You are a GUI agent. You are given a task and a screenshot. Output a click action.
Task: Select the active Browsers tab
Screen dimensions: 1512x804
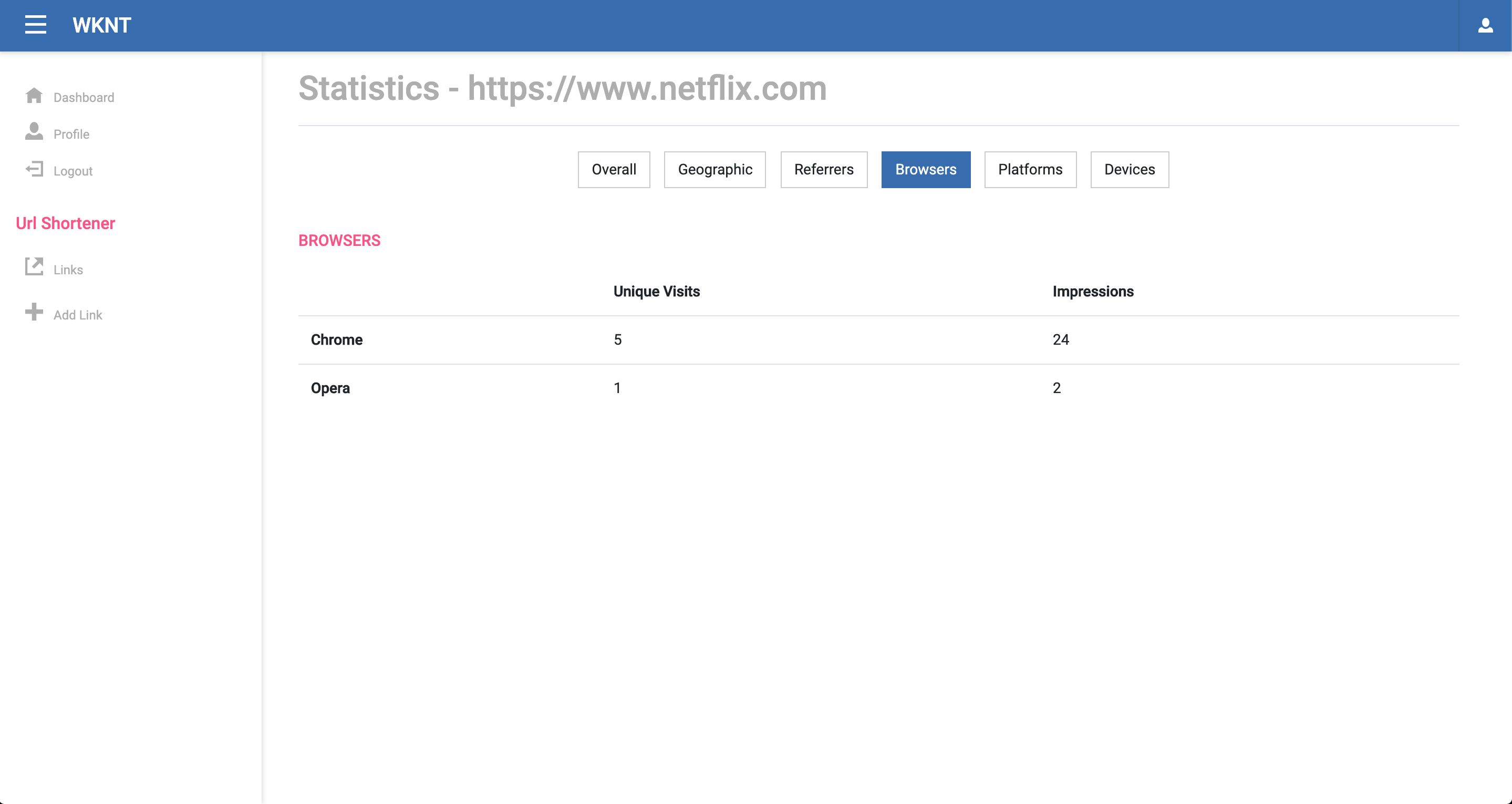(x=926, y=170)
